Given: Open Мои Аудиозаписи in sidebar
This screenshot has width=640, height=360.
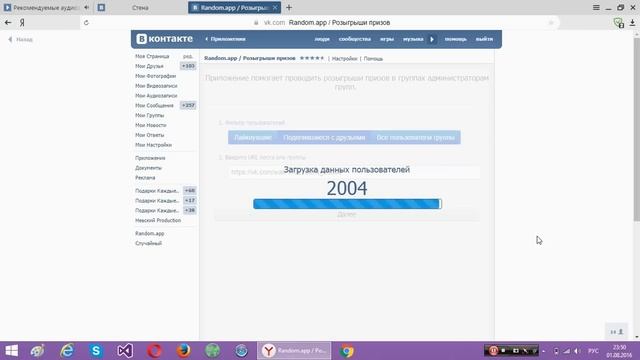Looking at the screenshot, I should coord(156,96).
